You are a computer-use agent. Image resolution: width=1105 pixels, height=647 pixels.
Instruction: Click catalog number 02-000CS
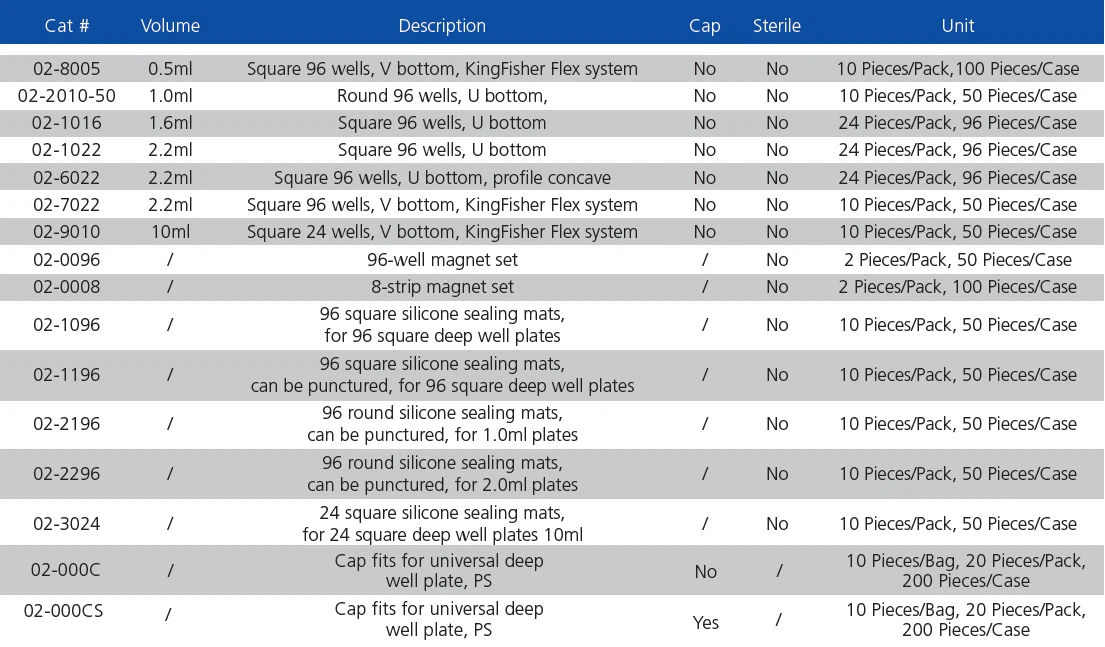tap(66, 613)
